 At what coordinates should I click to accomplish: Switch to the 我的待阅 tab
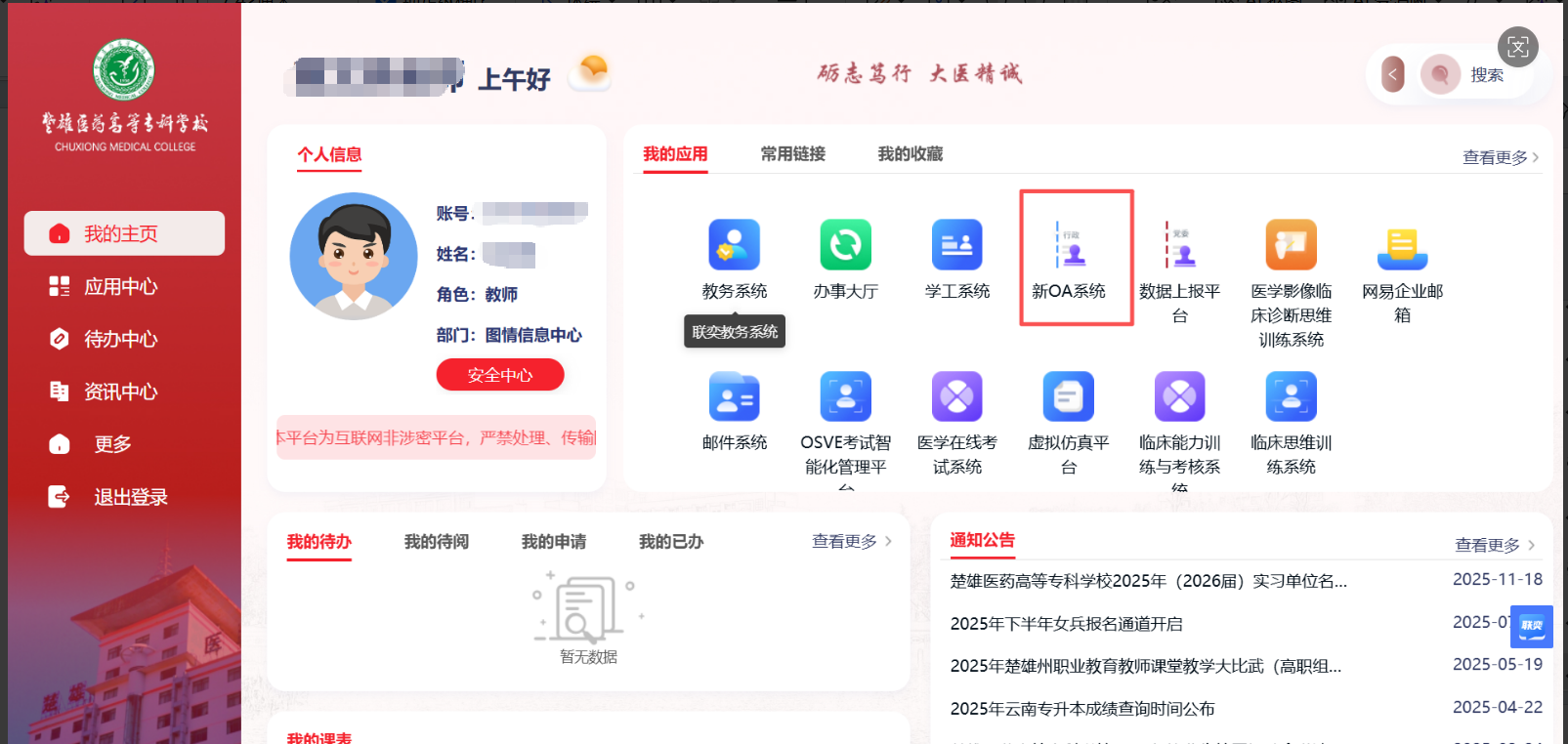coord(436,542)
